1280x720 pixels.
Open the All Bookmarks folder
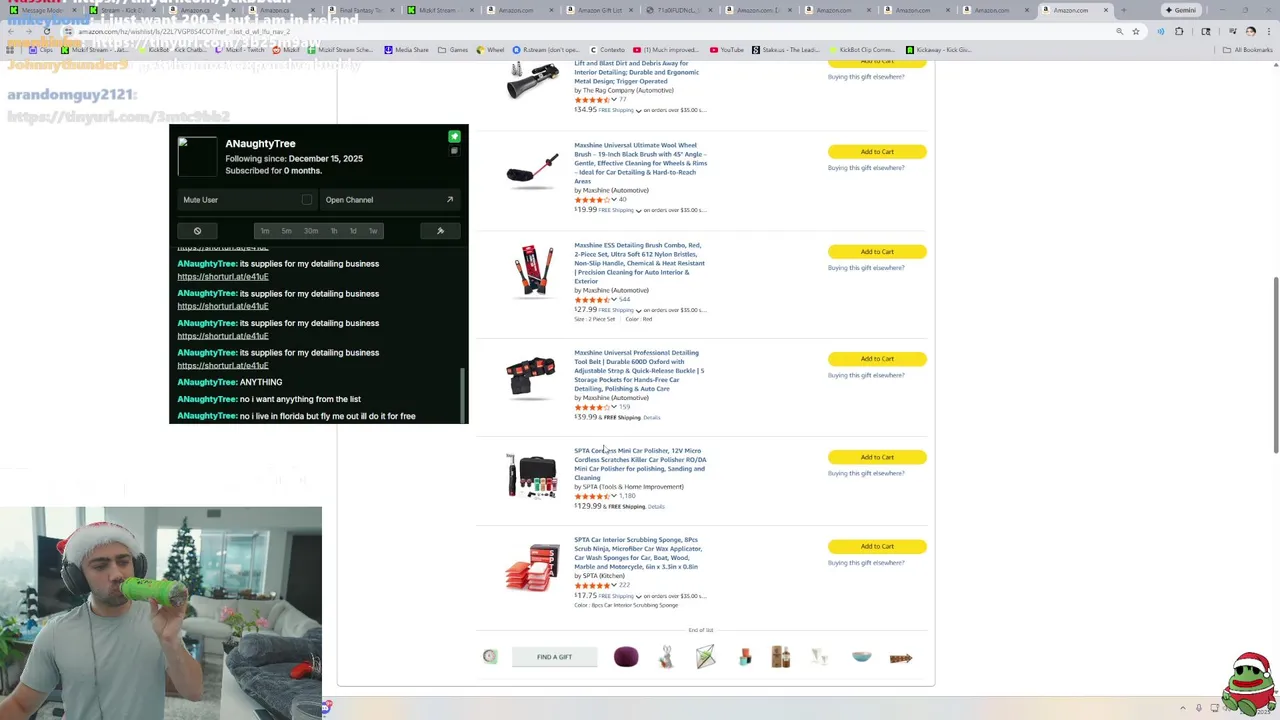click(1249, 50)
